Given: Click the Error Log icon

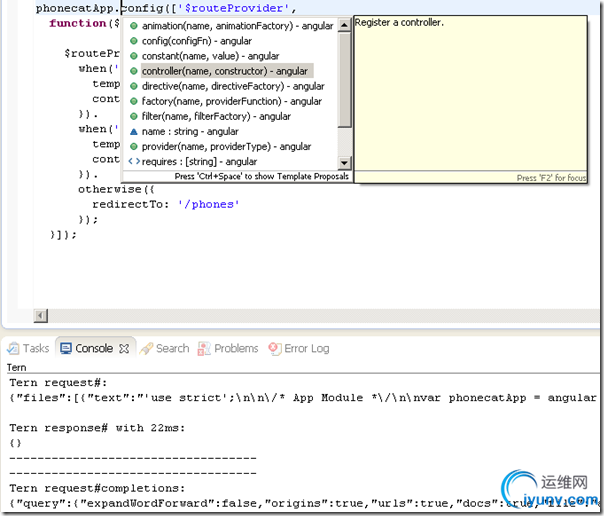Looking at the screenshot, I should [x=275, y=348].
